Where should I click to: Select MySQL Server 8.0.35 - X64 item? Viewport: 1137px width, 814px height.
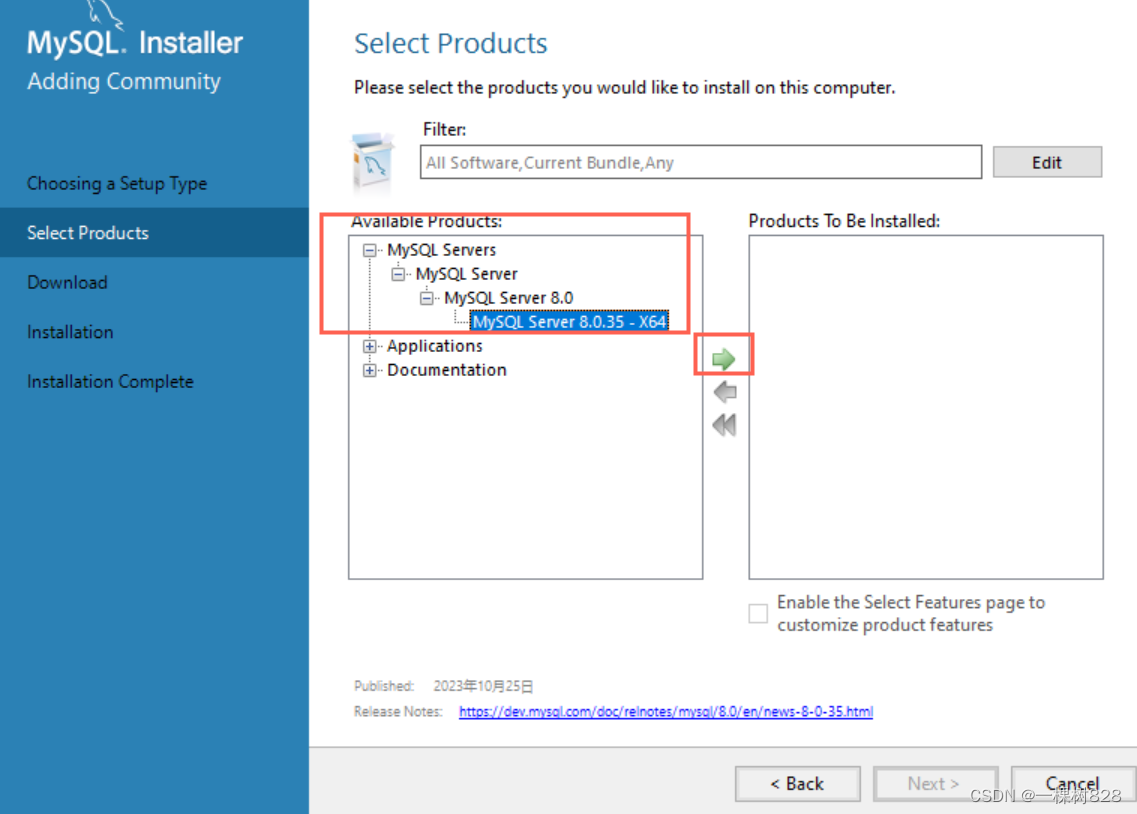[x=569, y=321]
